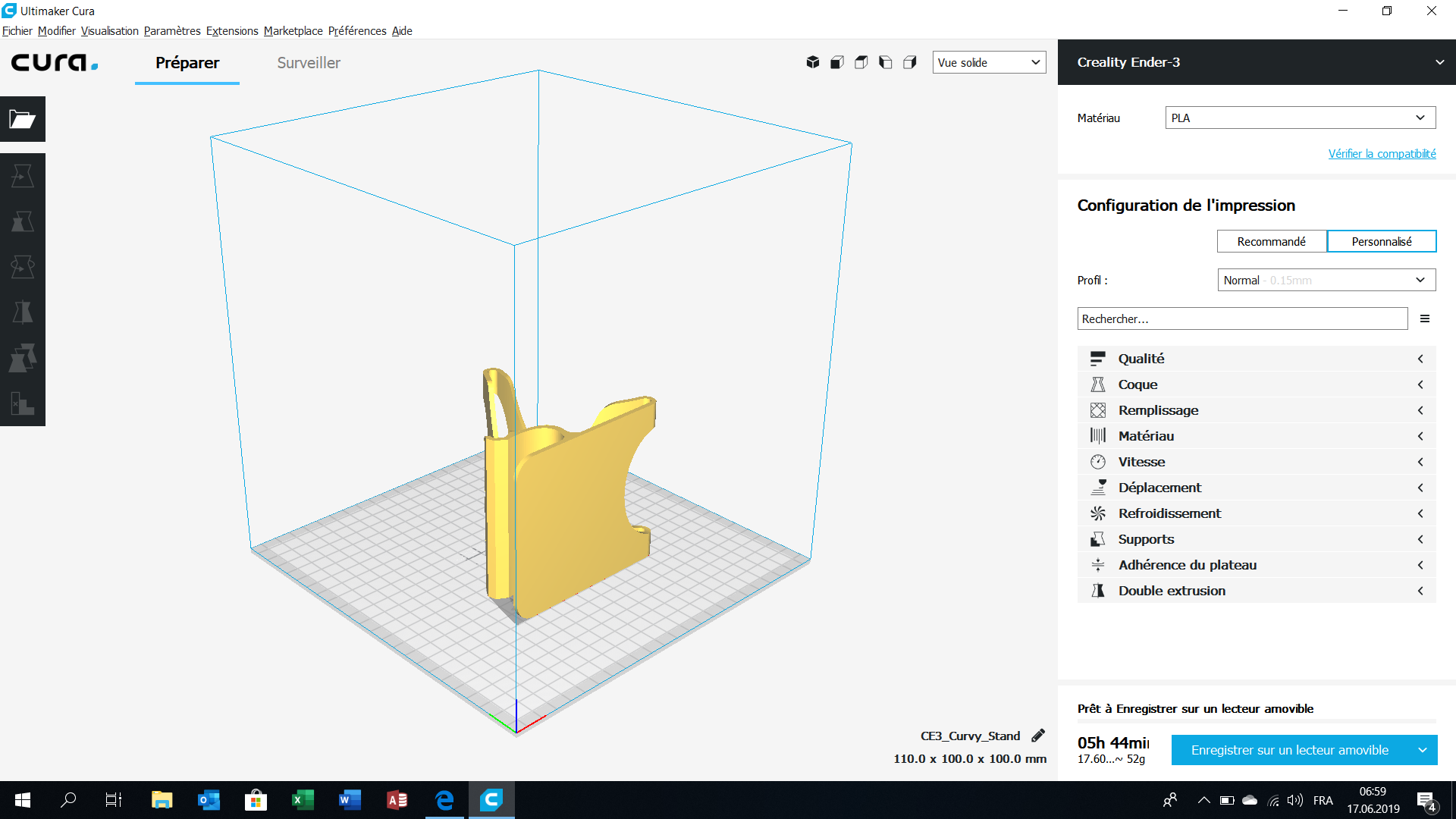The image size is (1456, 819).
Task: Switch to Recommandé print setup mode
Action: point(1272,241)
